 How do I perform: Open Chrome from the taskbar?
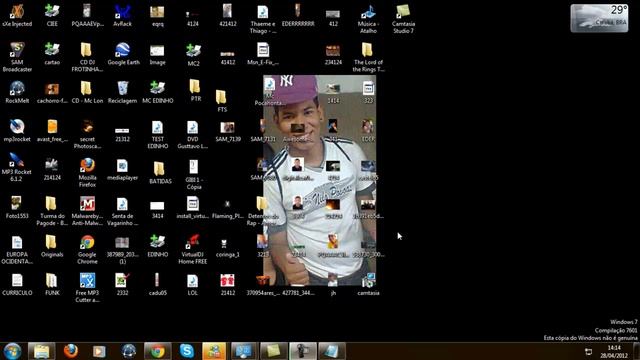tap(158, 351)
